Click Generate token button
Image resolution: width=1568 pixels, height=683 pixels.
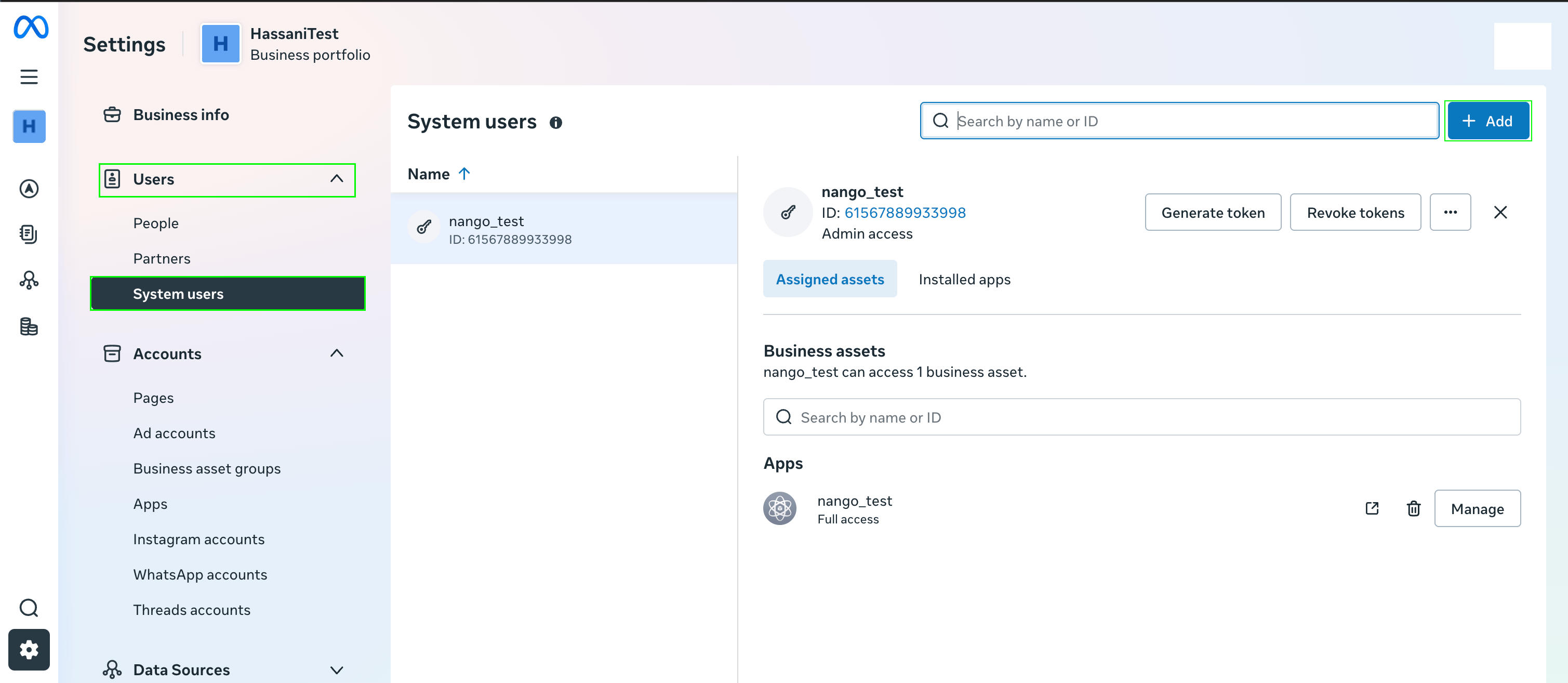(x=1213, y=212)
